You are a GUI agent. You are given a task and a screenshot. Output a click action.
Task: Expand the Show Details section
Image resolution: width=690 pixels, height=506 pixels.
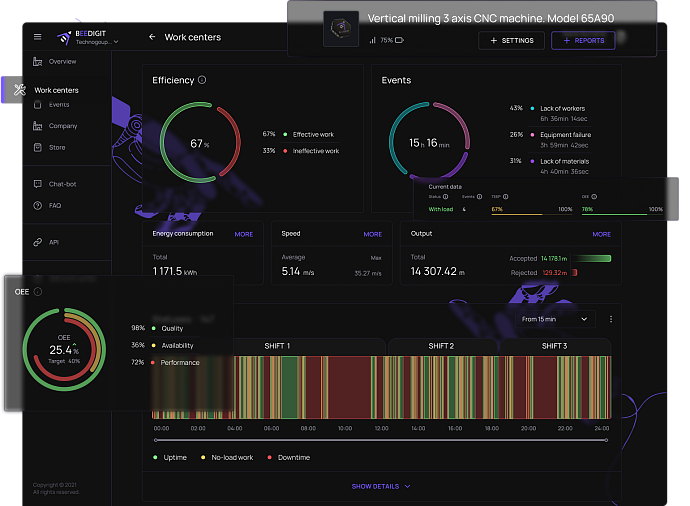tap(381, 487)
